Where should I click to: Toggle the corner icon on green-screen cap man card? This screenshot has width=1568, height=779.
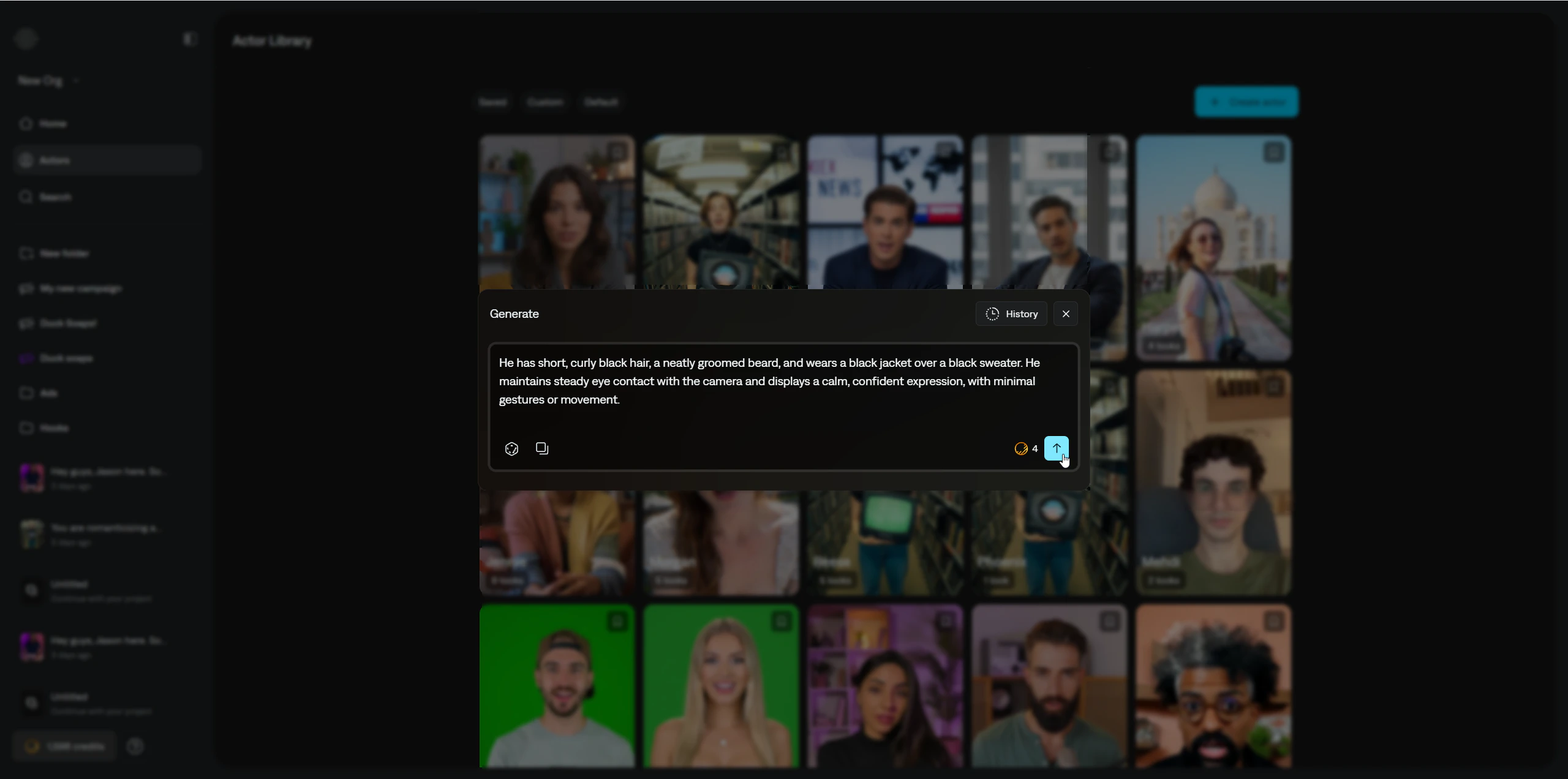click(617, 622)
